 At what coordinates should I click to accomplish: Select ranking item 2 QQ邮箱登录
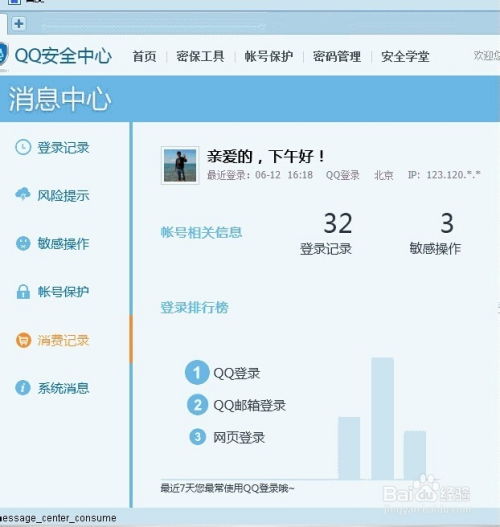coord(236,405)
